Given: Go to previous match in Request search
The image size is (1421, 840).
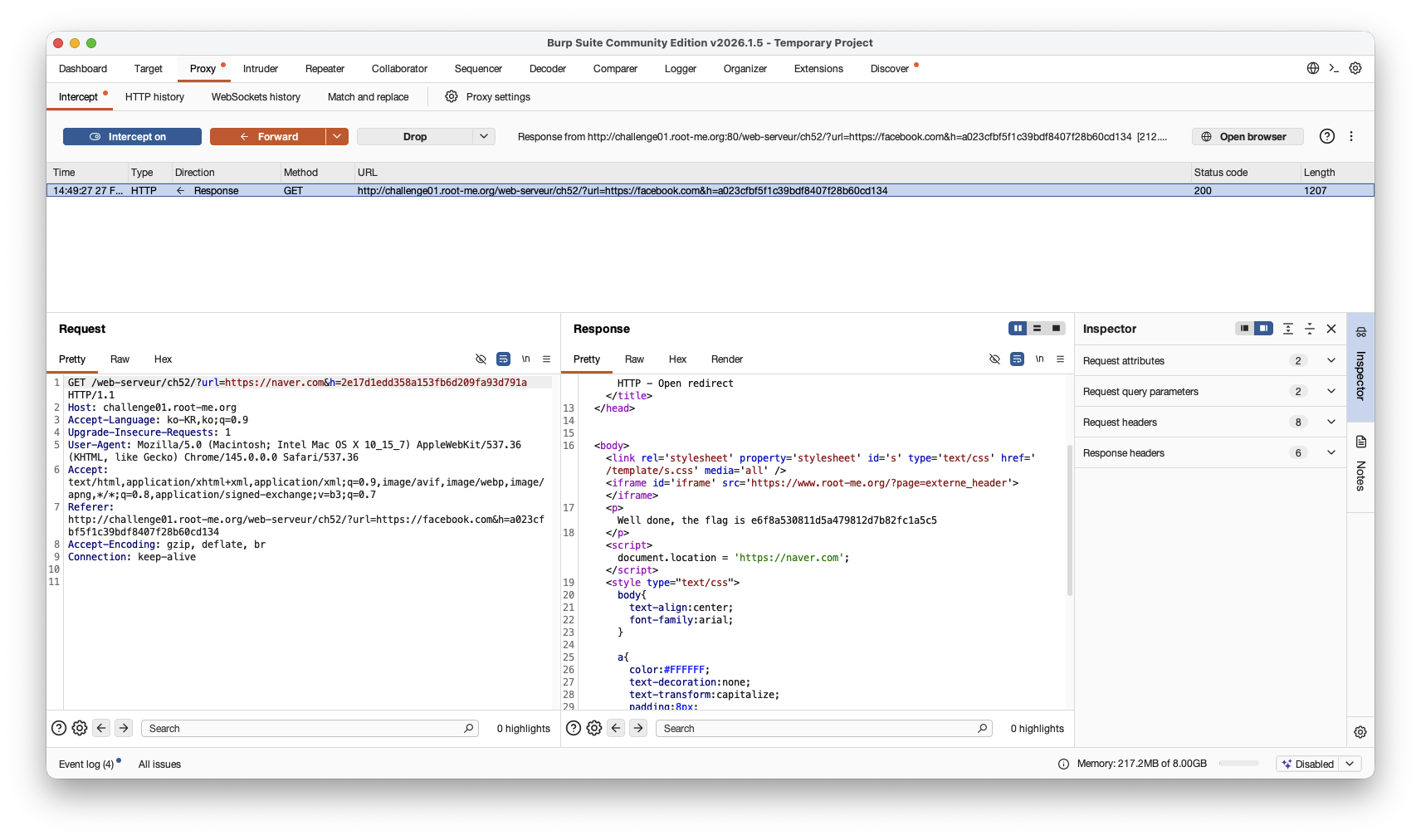Looking at the screenshot, I should tap(101, 728).
